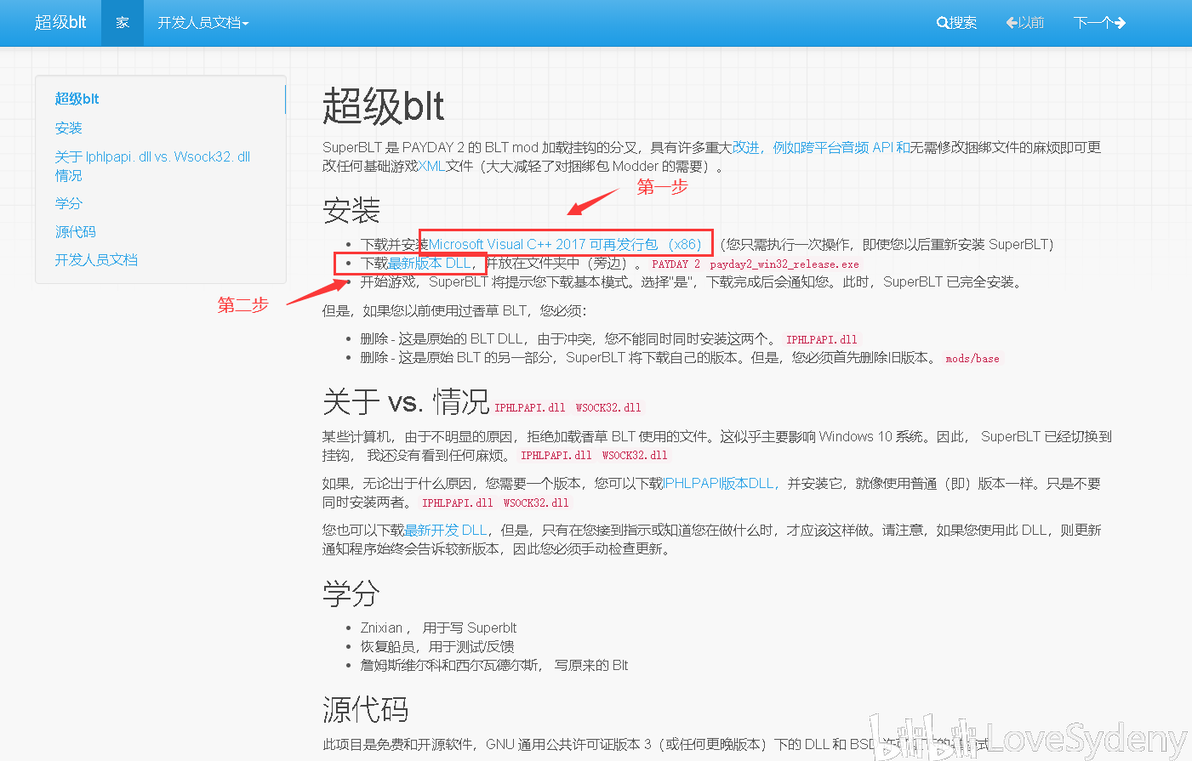Image resolution: width=1192 pixels, height=761 pixels.
Task: Click the 超级blt main page heading
Action: click(x=383, y=106)
